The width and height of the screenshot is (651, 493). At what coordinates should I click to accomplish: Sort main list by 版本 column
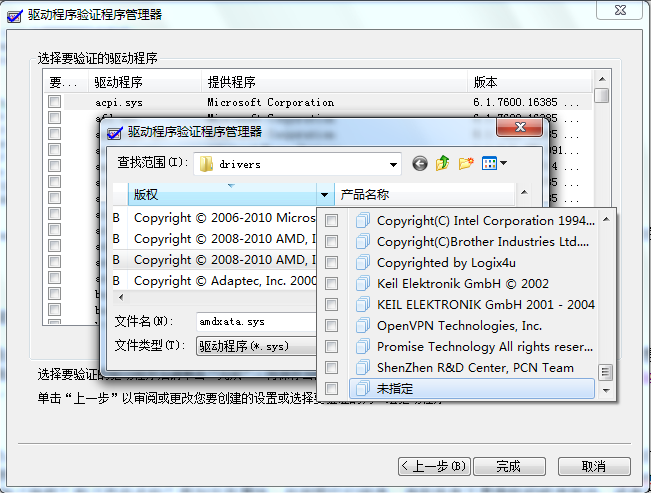click(x=530, y=82)
